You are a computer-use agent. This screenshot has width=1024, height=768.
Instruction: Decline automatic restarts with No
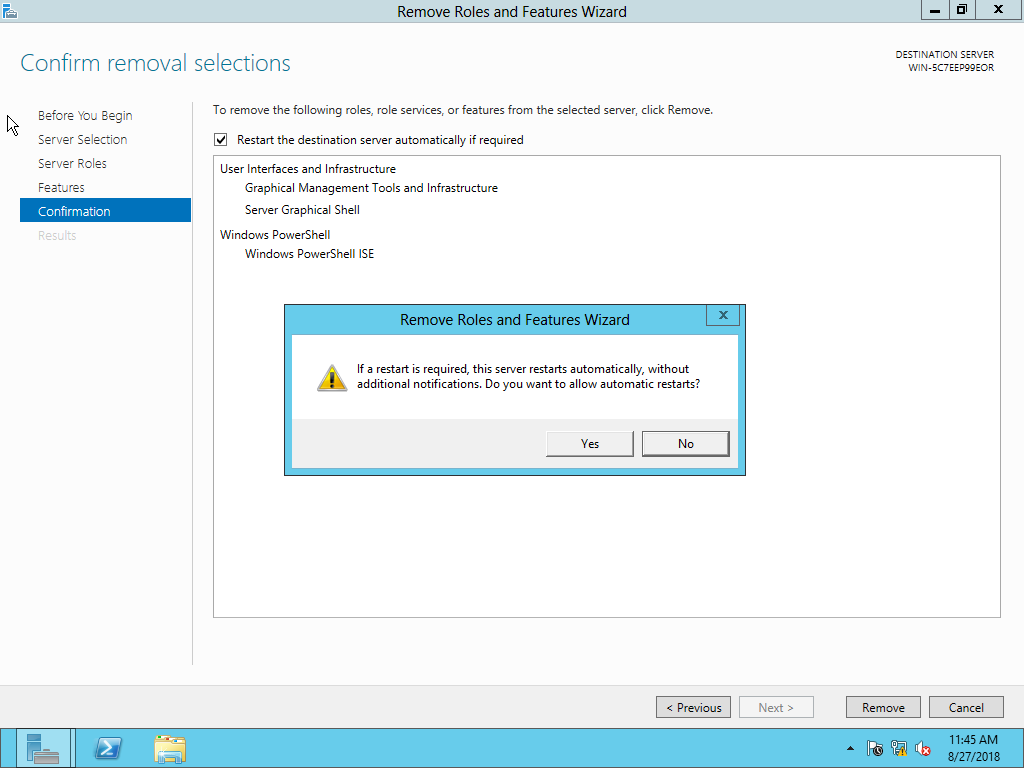coord(685,443)
